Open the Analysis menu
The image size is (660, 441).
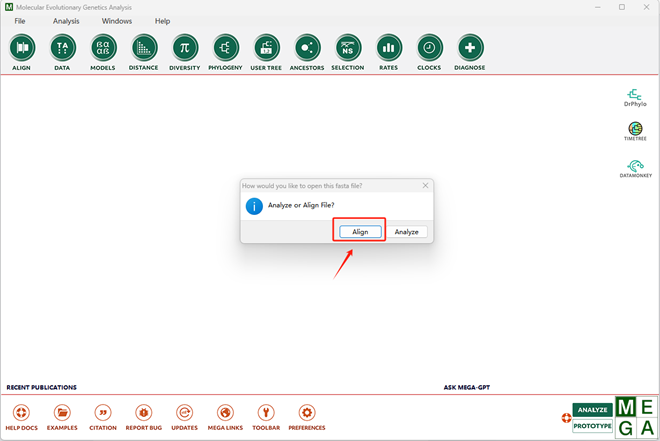click(66, 21)
